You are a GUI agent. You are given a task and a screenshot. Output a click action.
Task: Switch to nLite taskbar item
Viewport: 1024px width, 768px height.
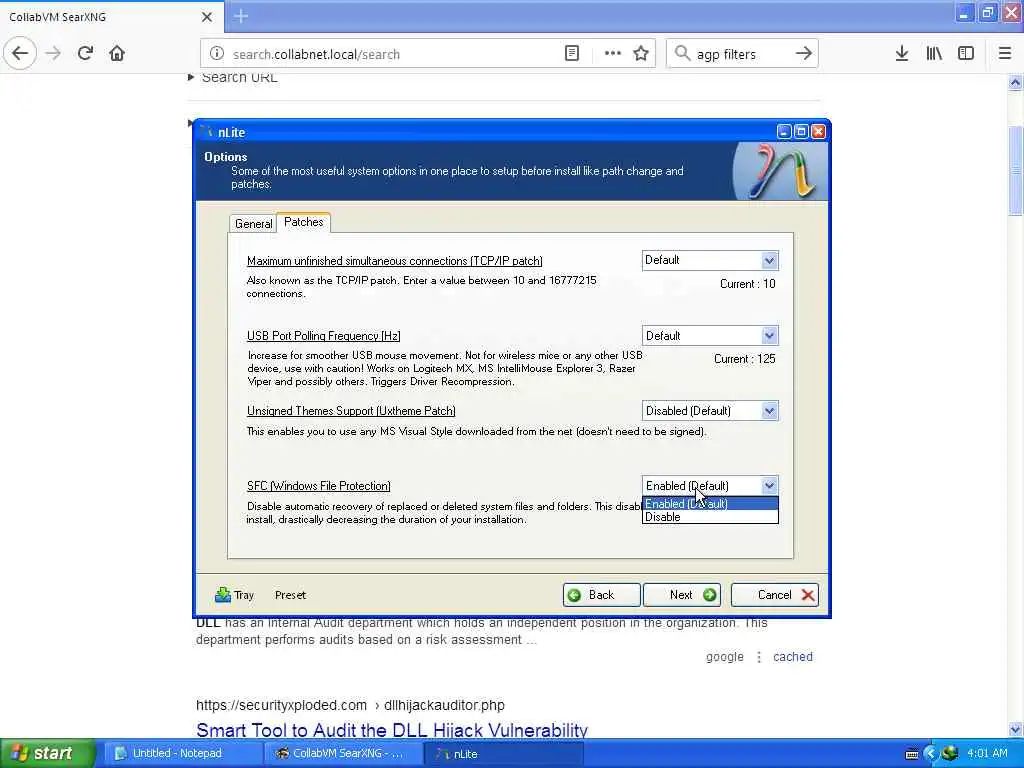[503, 753]
